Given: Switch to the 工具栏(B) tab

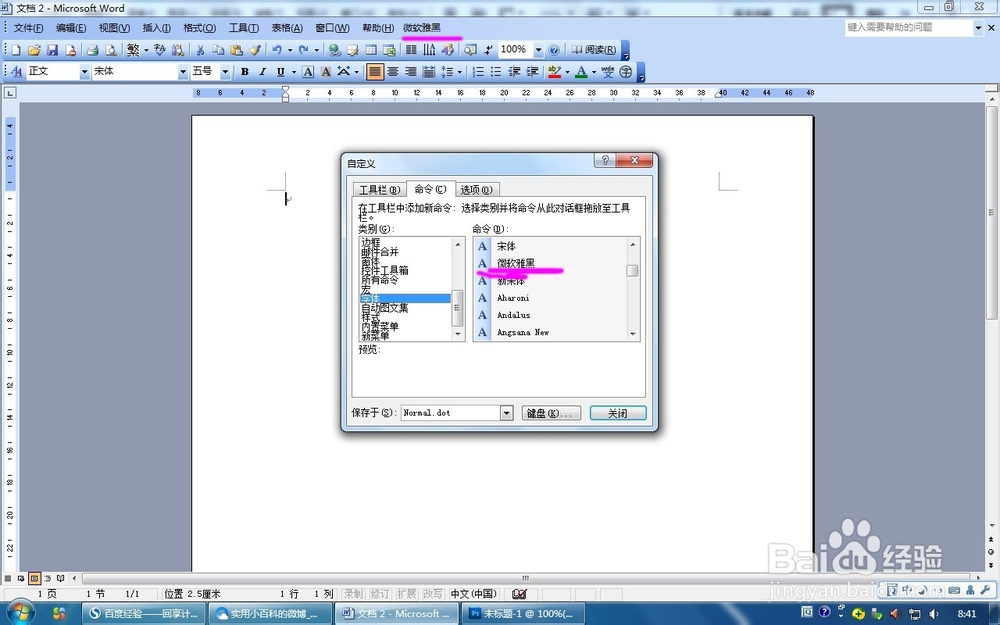Looking at the screenshot, I should [379, 190].
